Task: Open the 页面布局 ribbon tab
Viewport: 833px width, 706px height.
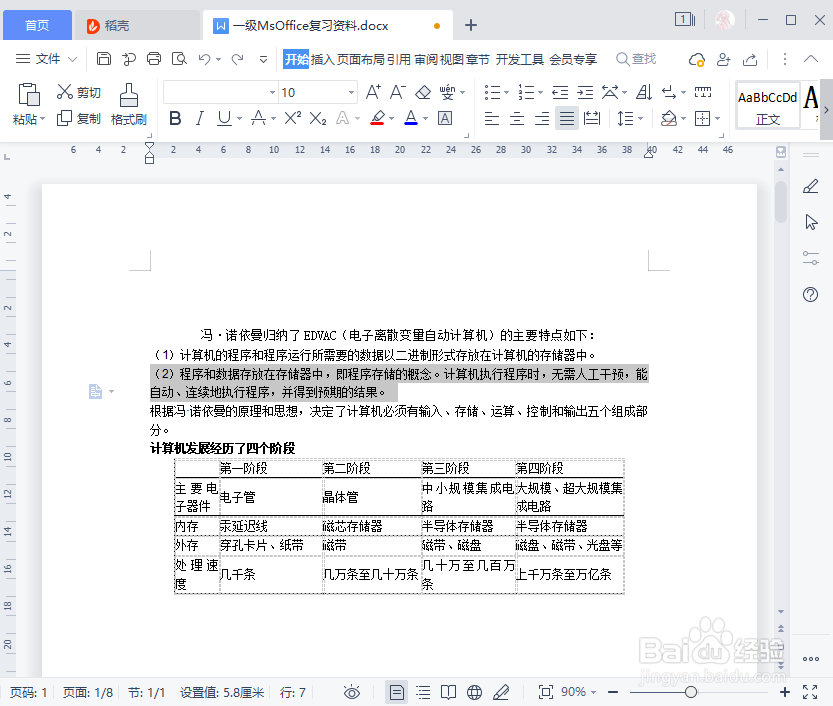Action: coord(361,59)
